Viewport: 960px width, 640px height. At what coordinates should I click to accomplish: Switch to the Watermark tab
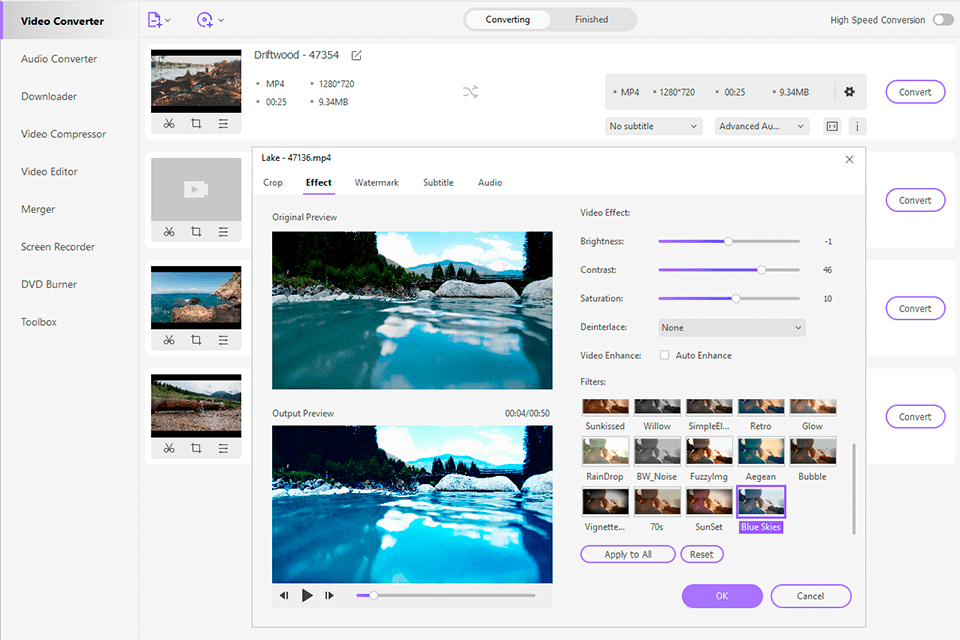point(376,183)
